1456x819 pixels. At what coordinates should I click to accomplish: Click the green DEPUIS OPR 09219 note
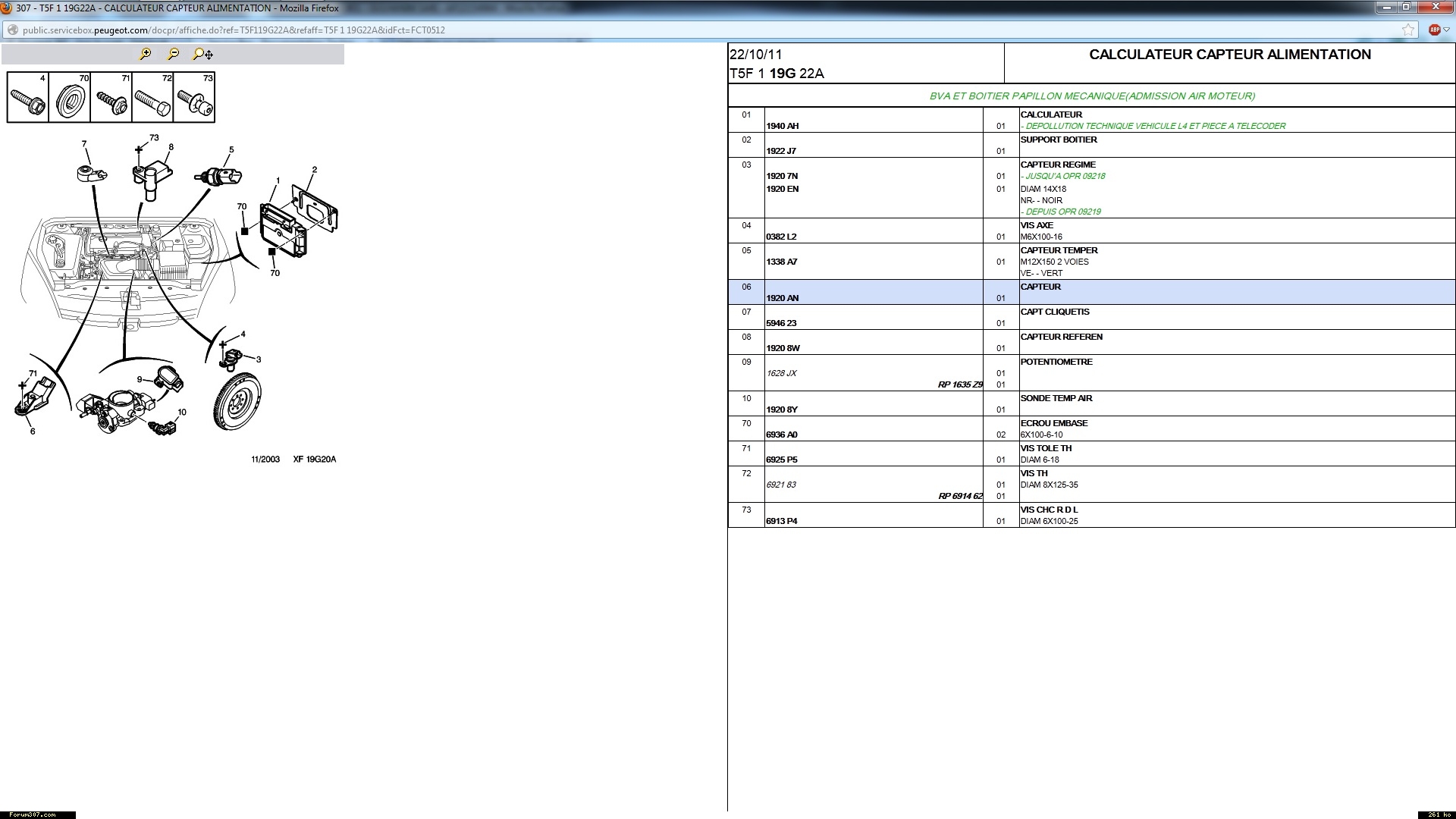click(1061, 212)
